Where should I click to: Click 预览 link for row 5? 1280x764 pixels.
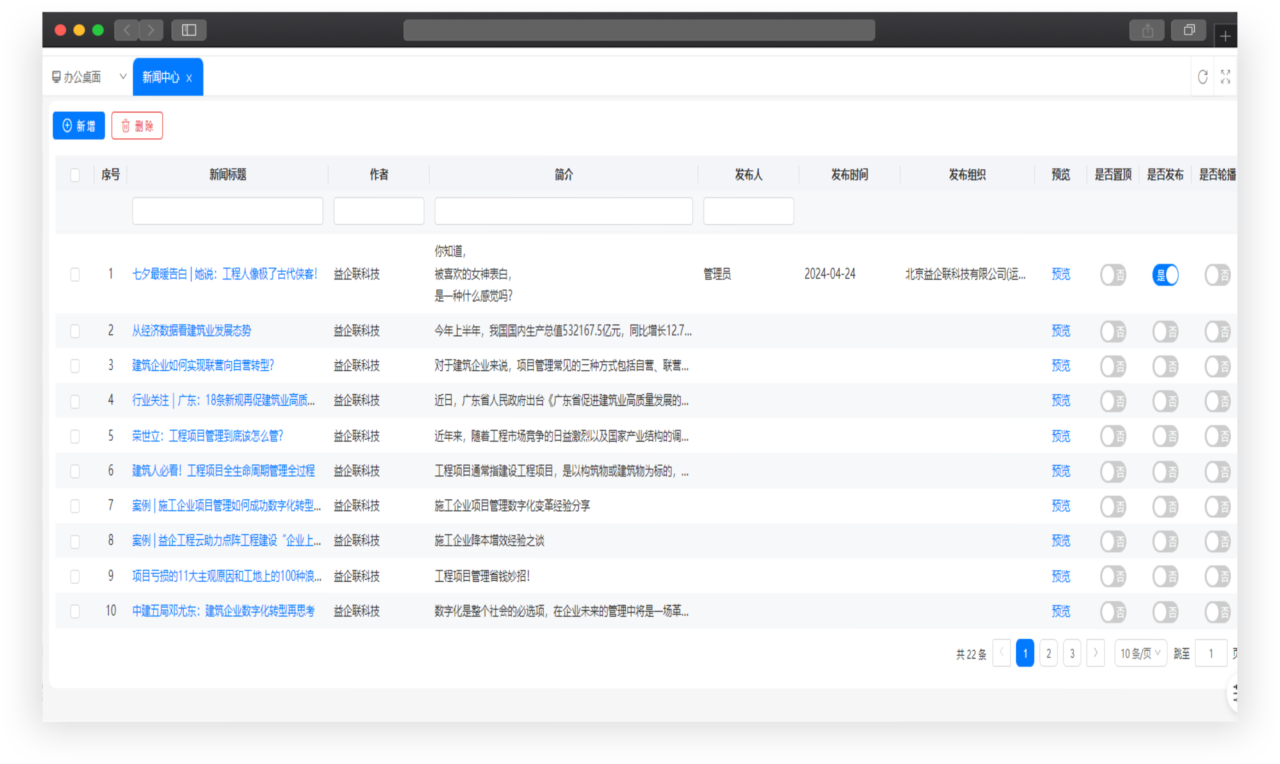tap(1061, 436)
